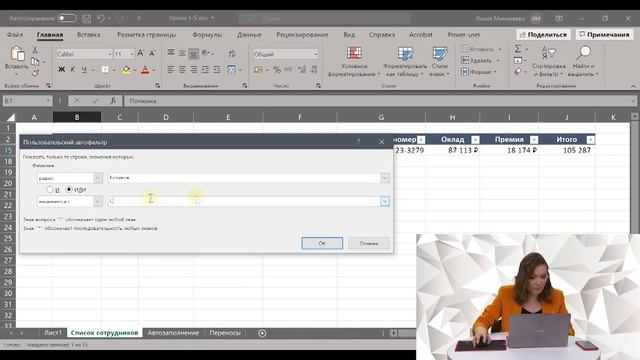Click the Удалить cells button
This screenshot has height=360, width=640.
[x=480, y=60]
